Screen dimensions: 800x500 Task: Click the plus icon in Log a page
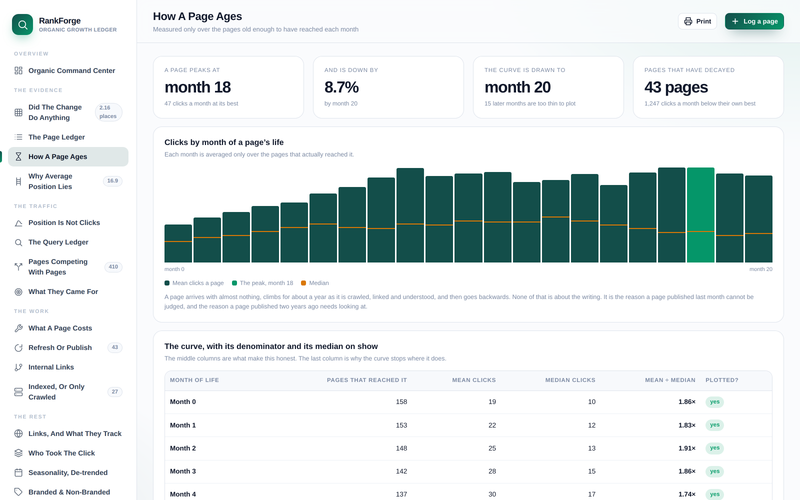[735, 21]
